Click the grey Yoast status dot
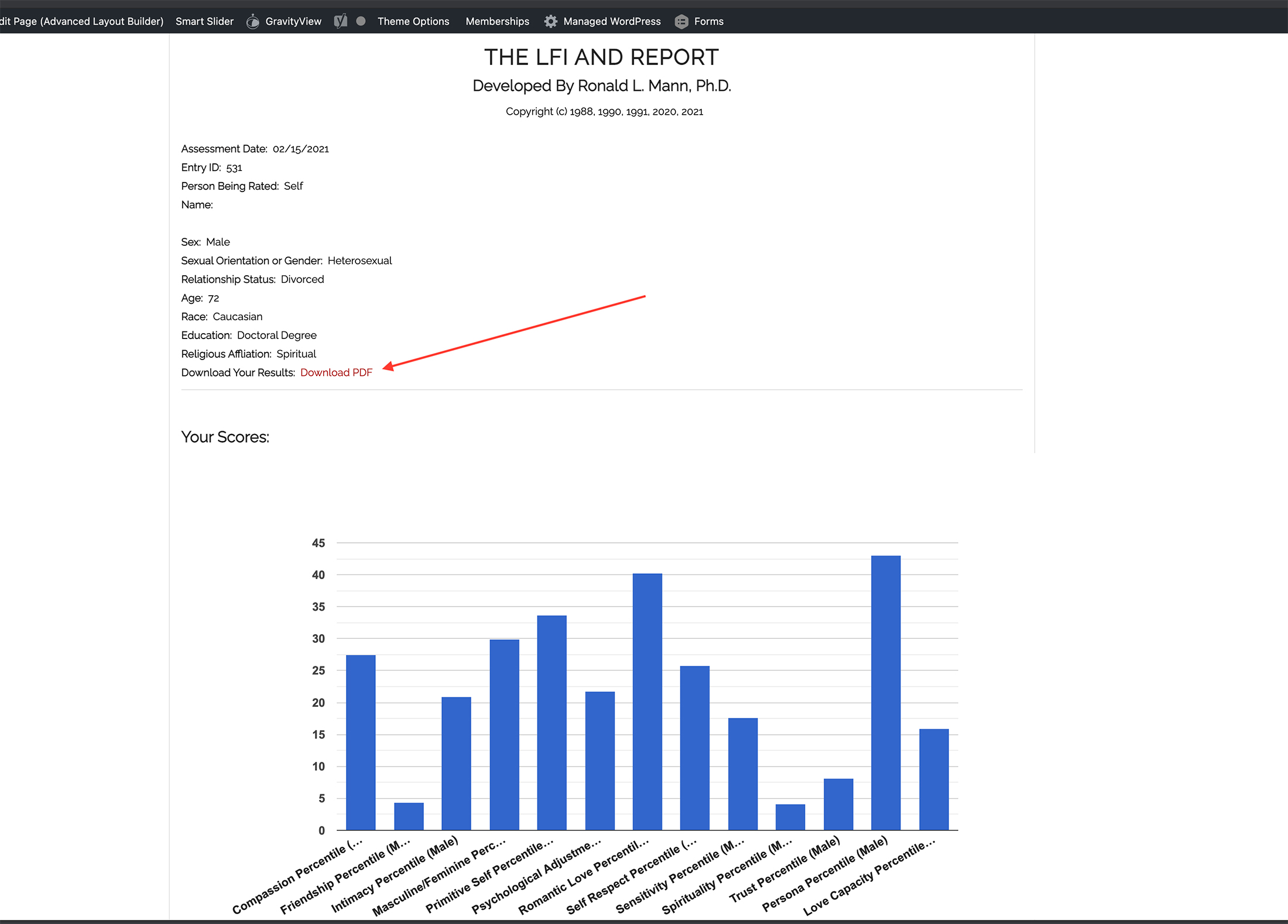Image resolution: width=1288 pixels, height=924 pixels. pos(361,21)
